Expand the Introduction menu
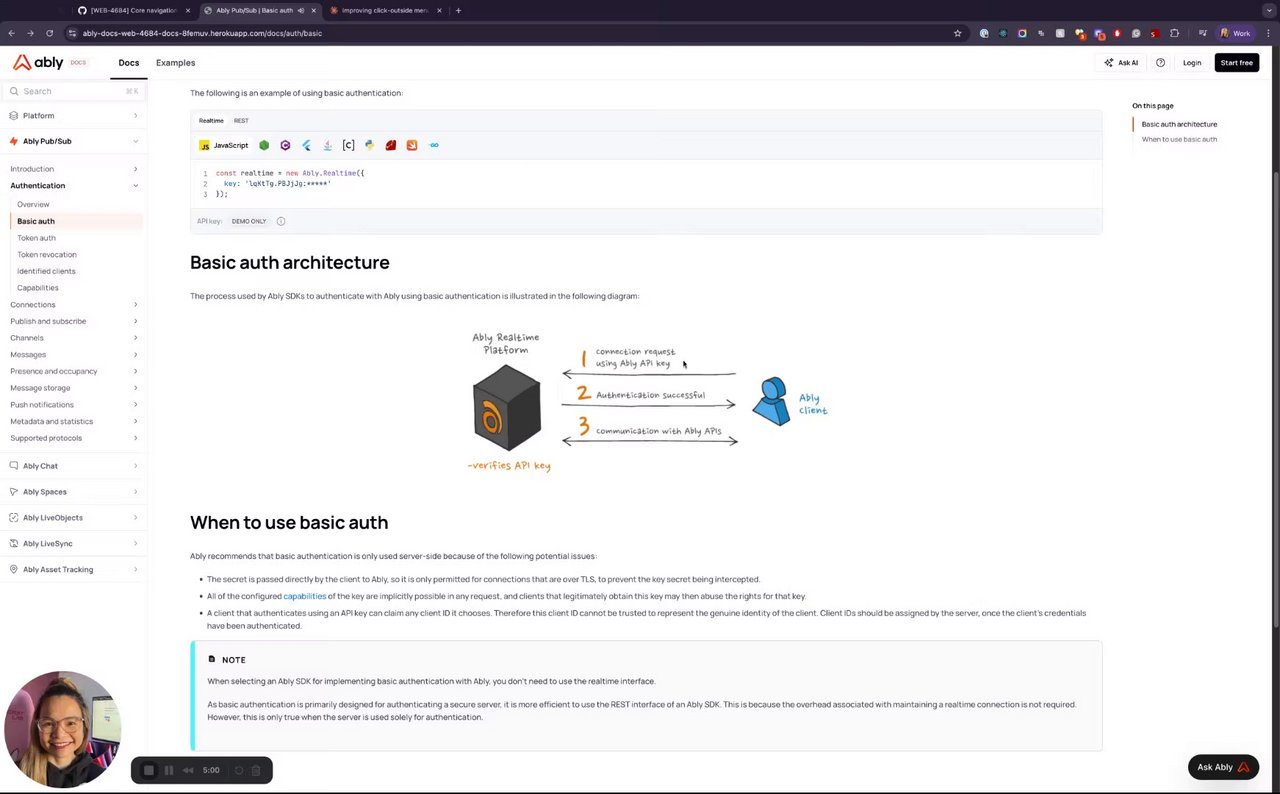This screenshot has height=794, width=1280. (74, 169)
